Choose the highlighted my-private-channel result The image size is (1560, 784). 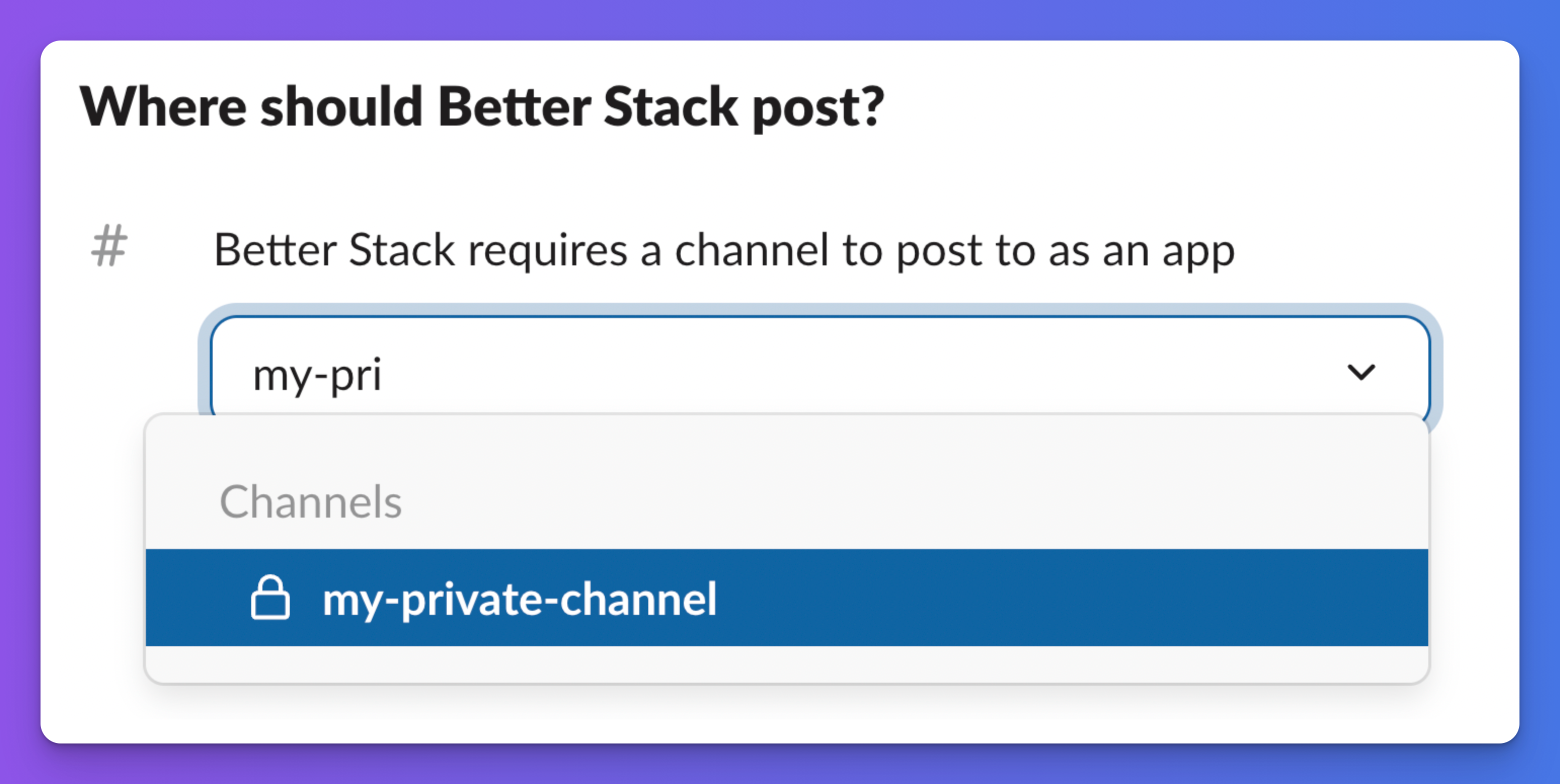point(520,598)
